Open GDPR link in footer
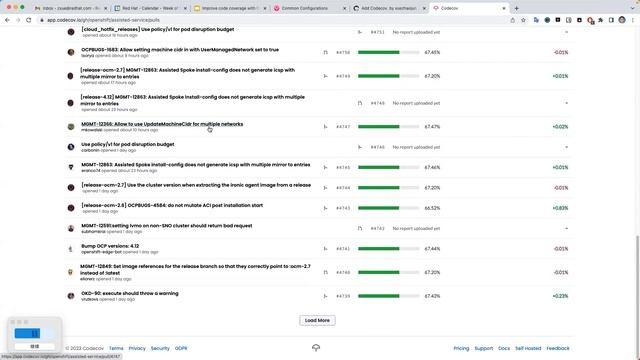 pos(181,348)
